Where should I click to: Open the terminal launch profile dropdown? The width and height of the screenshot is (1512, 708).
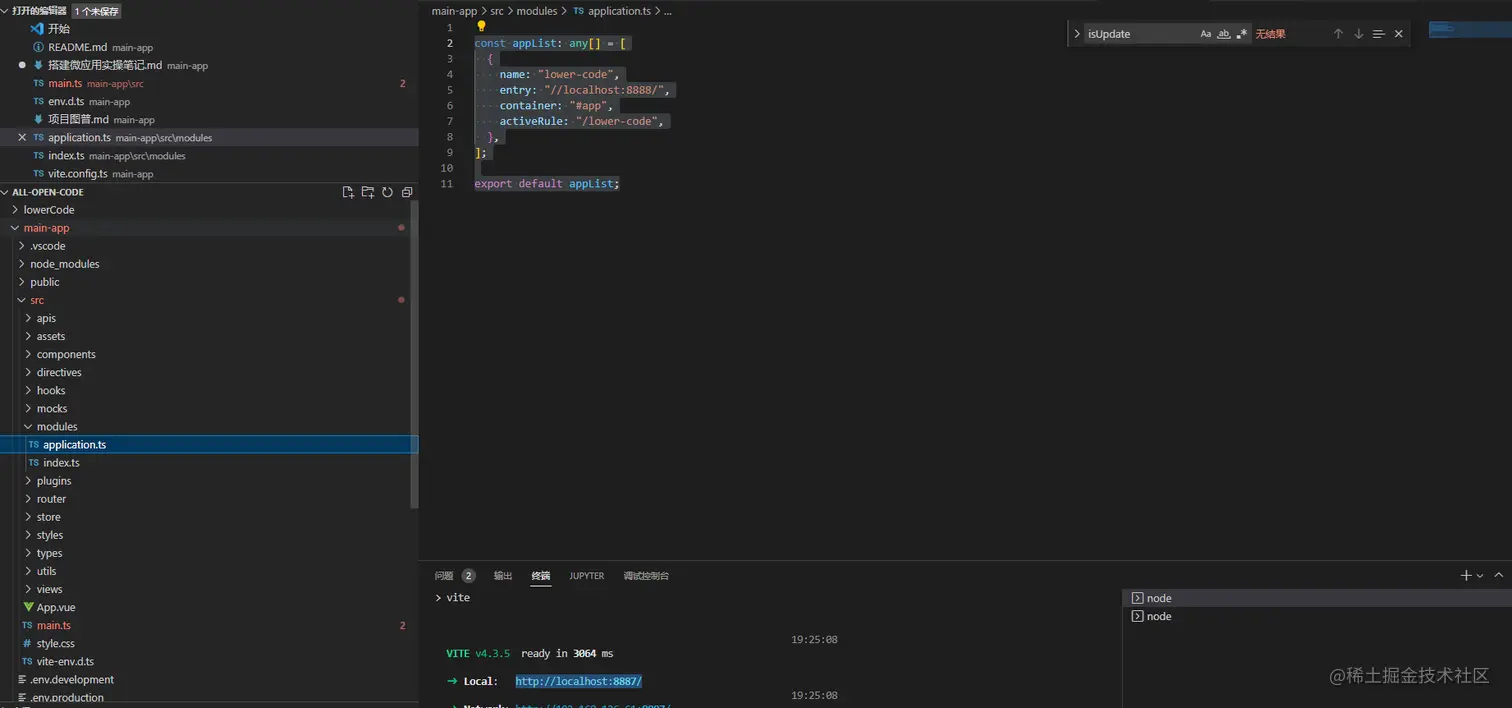pyautogui.click(x=1480, y=575)
